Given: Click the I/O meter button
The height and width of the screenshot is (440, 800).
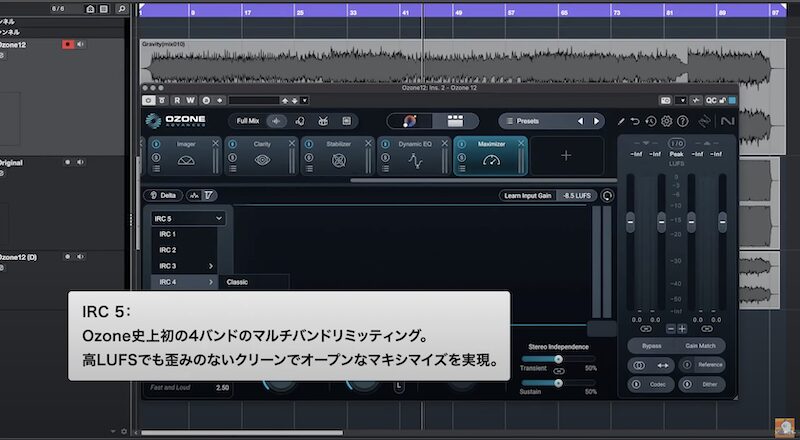Looking at the screenshot, I should pyautogui.click(x=676, y=144).
